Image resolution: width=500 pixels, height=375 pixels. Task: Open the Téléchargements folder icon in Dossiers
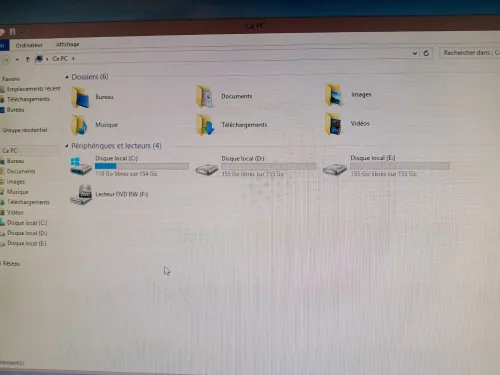pos(205,124)
